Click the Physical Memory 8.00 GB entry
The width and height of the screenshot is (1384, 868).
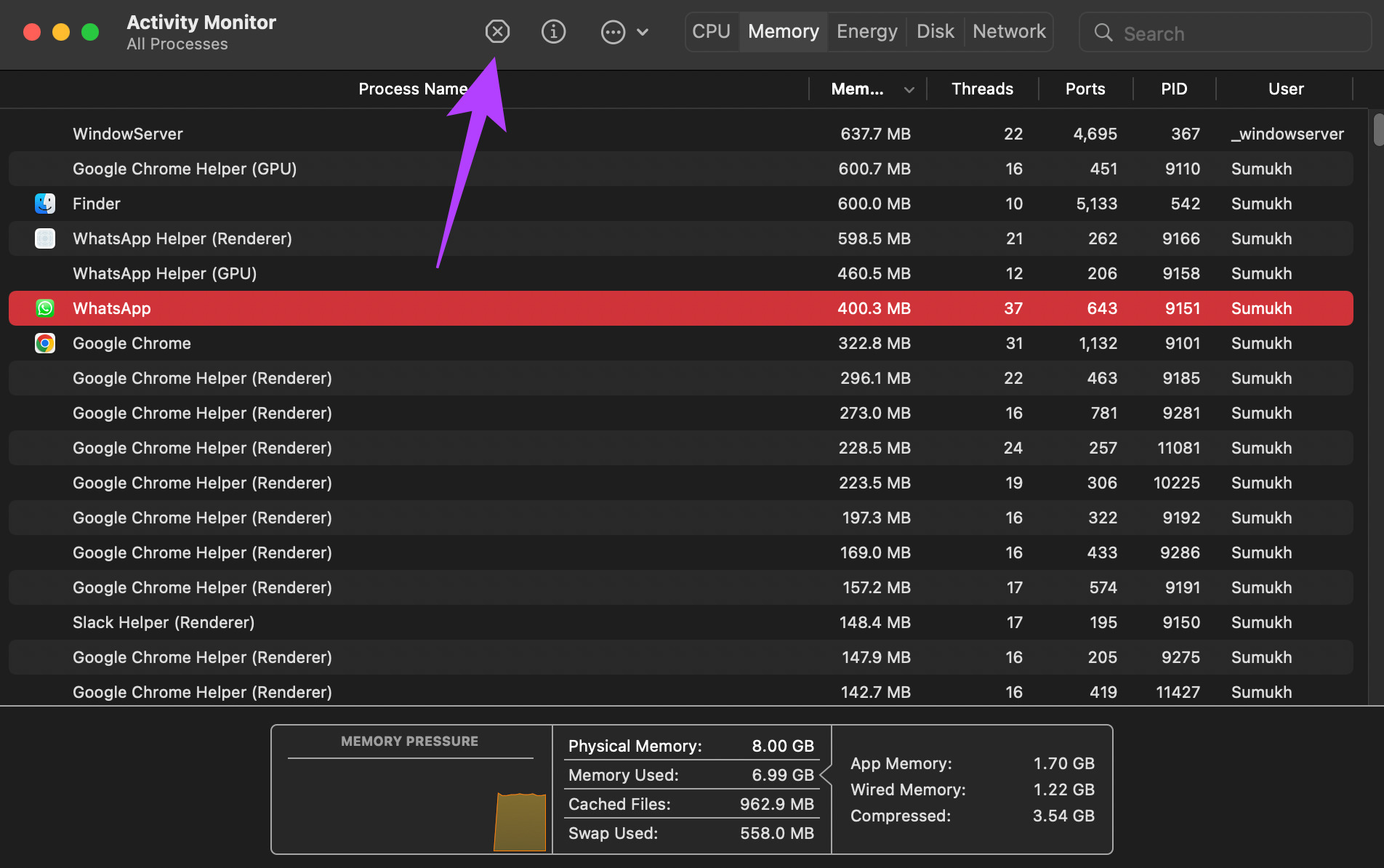coord(691,746)
